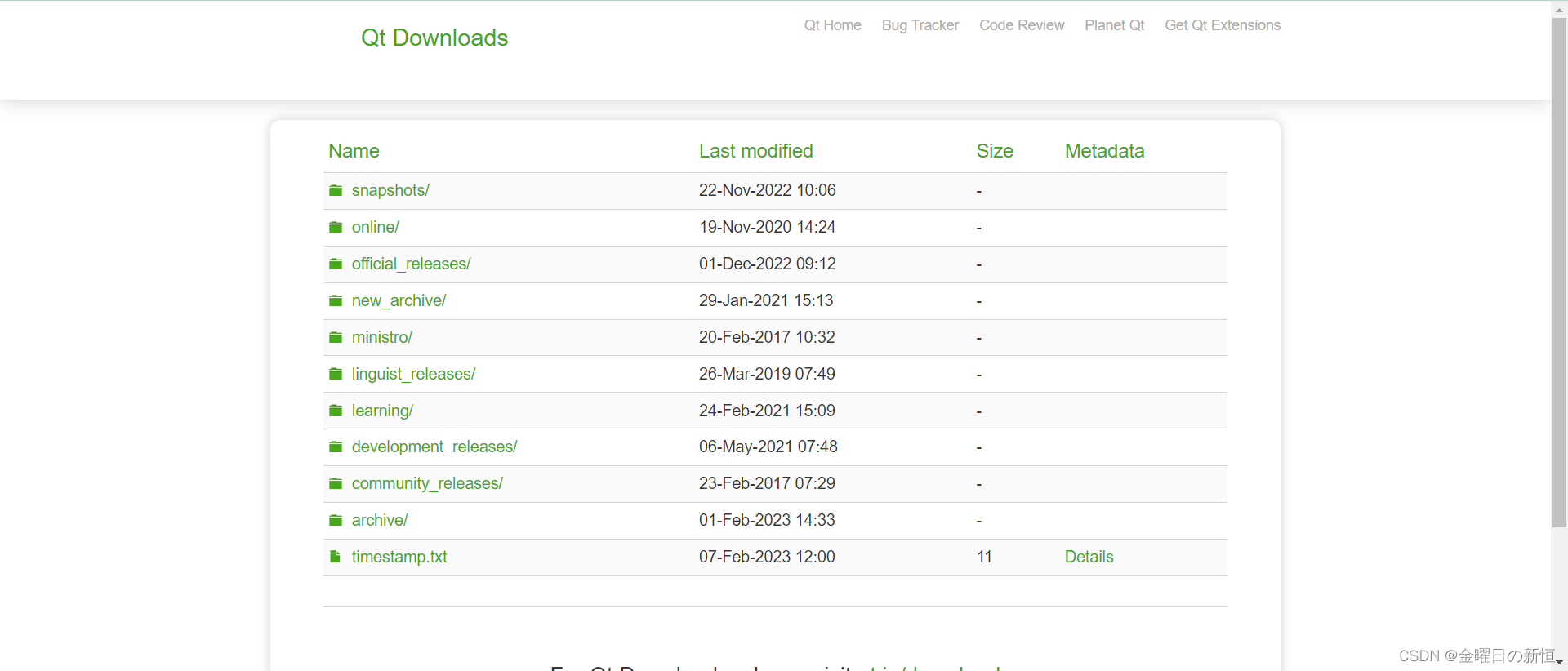Sort by the Size column header
Viewport: 1568px width, 671px height.
click(x=995, y=151)
